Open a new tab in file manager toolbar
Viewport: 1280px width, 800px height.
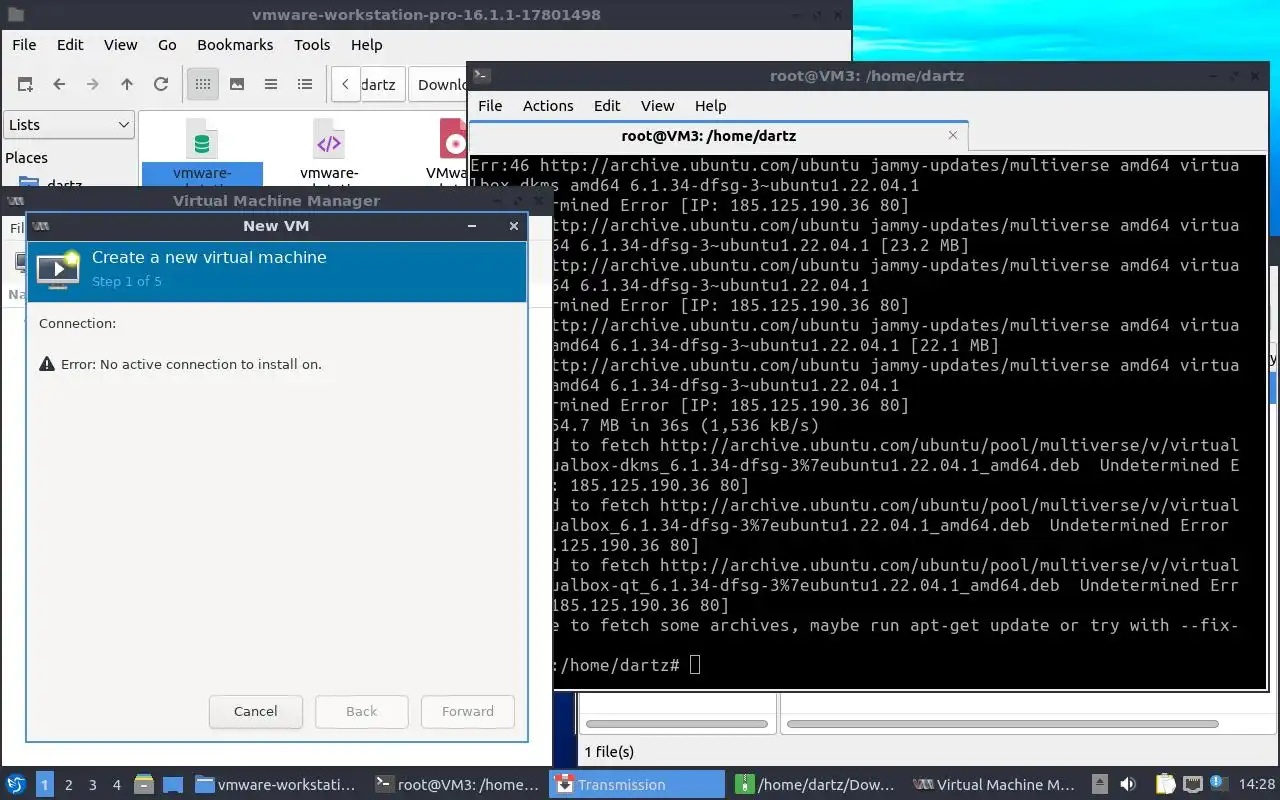25,84
